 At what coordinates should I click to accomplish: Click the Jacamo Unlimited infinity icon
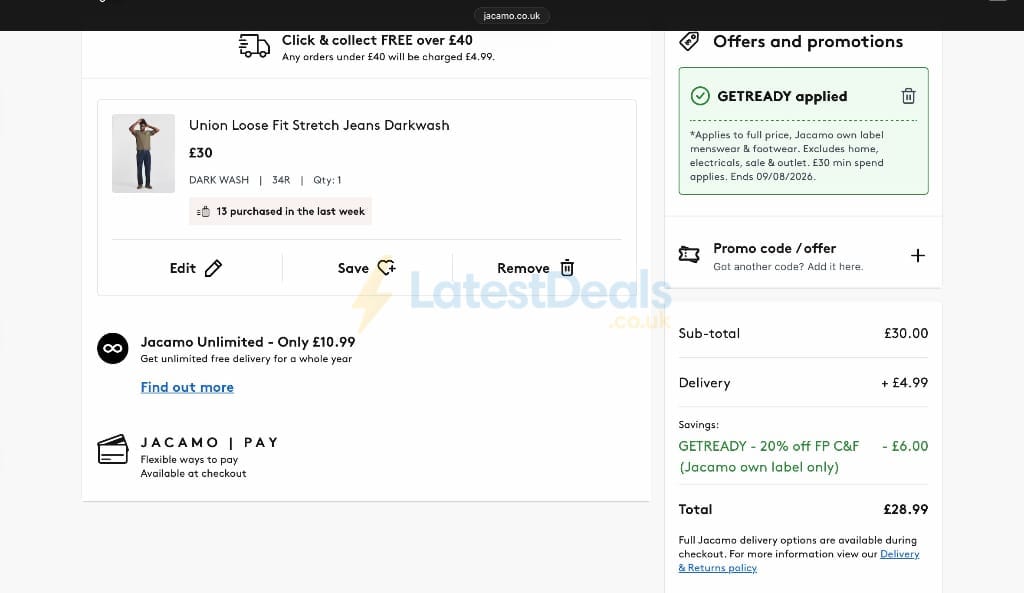(113, 348)
